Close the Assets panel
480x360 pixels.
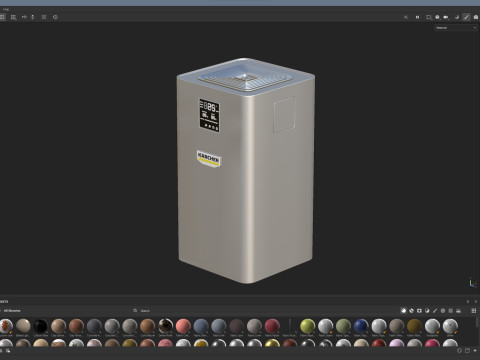476,301
